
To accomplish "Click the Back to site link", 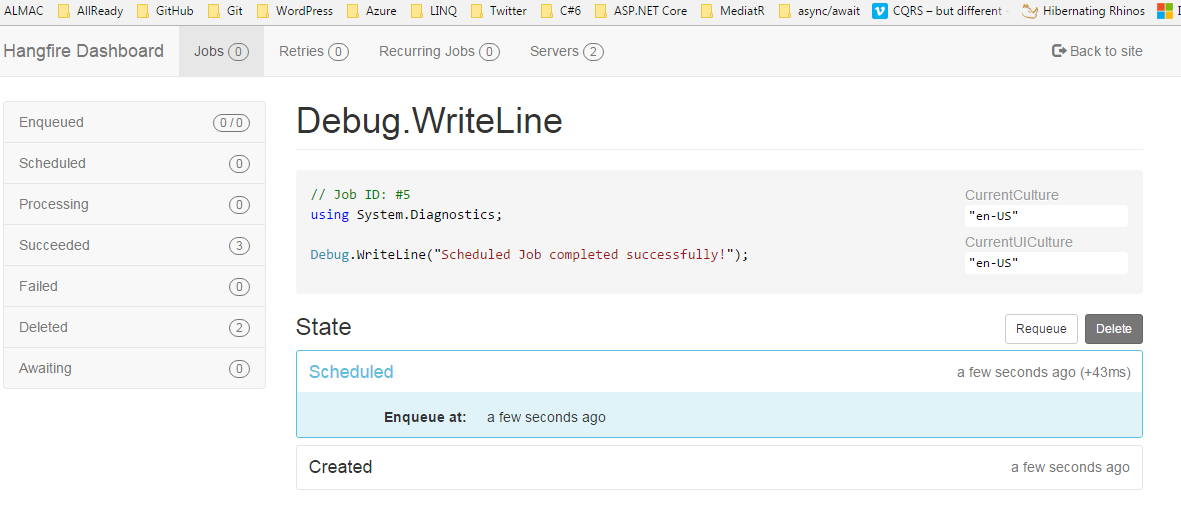I will pyautogui.click(x=1097, y=51).
